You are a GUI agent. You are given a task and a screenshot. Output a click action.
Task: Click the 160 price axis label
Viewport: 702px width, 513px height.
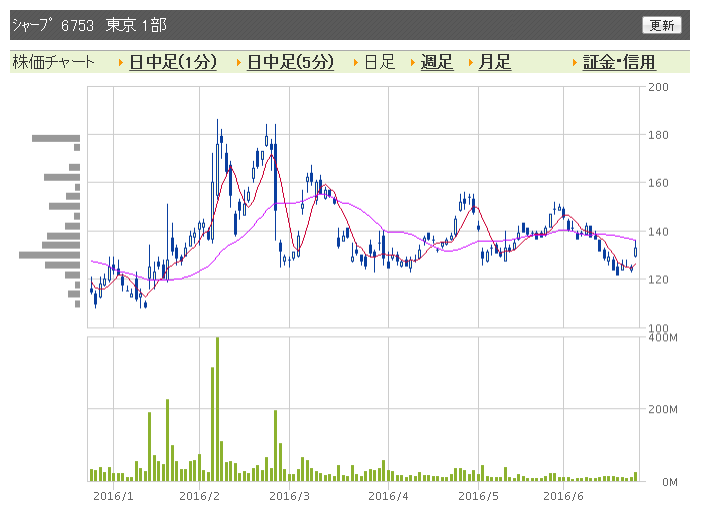[x=658, y=183]
